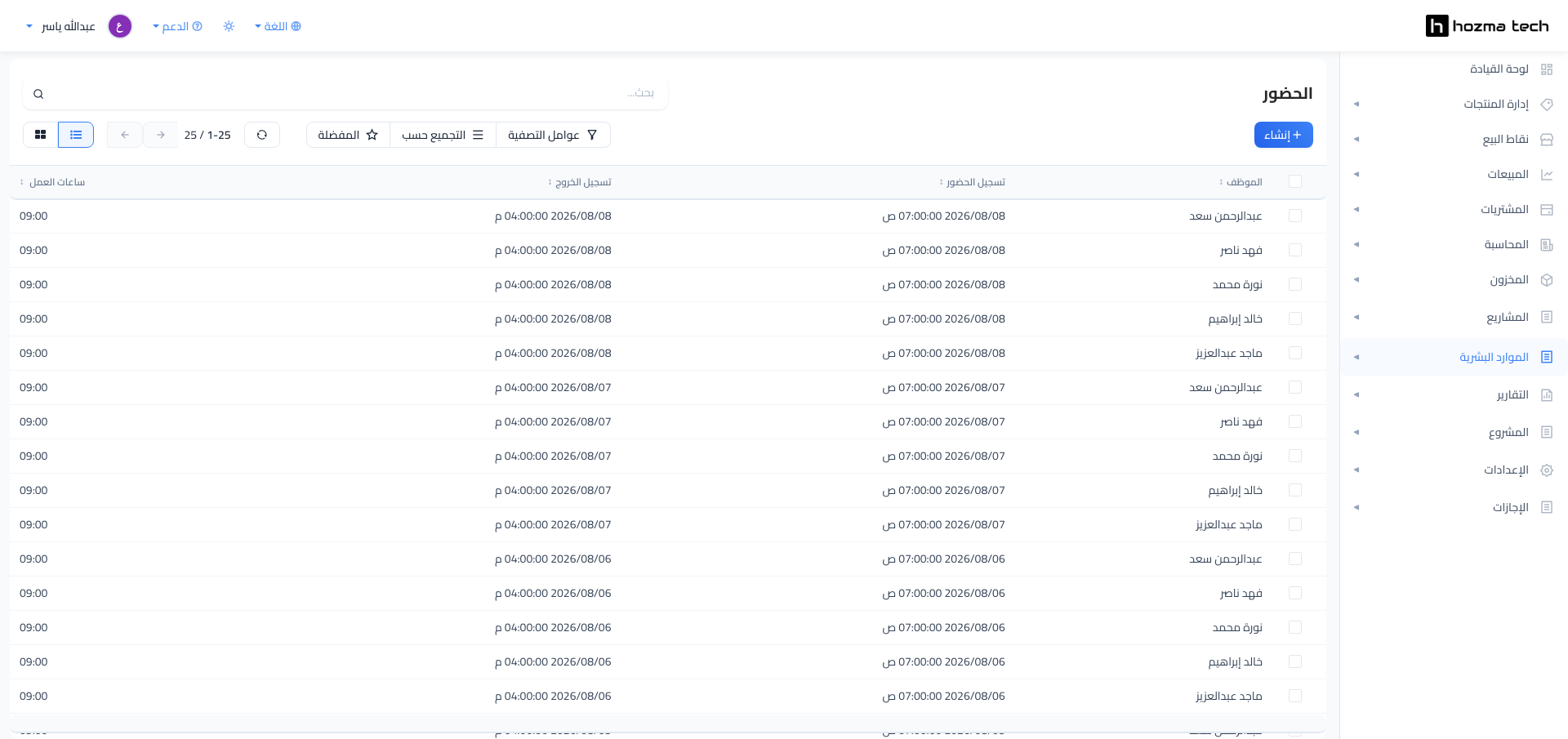Click the نقاط البيع store icon
Image resolution: width=1568 pixels, height=739 pixels.
click(x=1546, y=140)
